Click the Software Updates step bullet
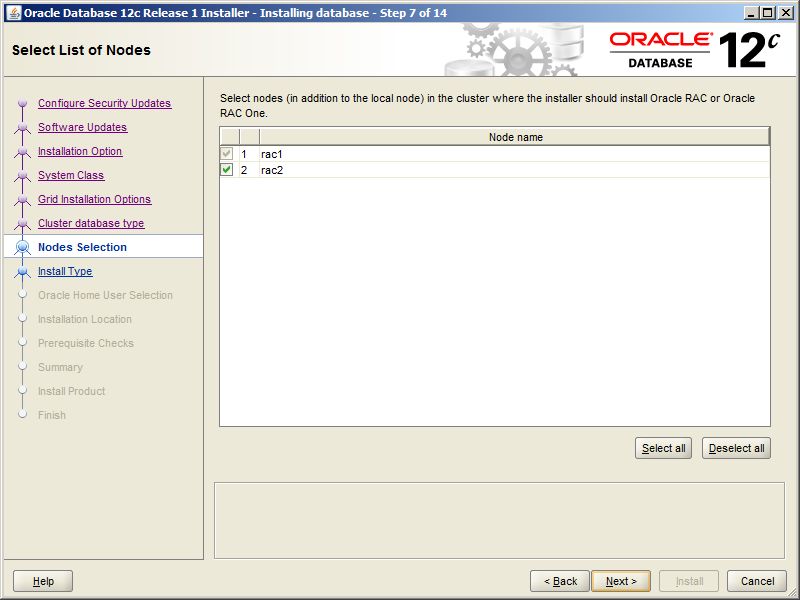The width and height of the screenshot is (800, 600). click(x=22, y=127)
